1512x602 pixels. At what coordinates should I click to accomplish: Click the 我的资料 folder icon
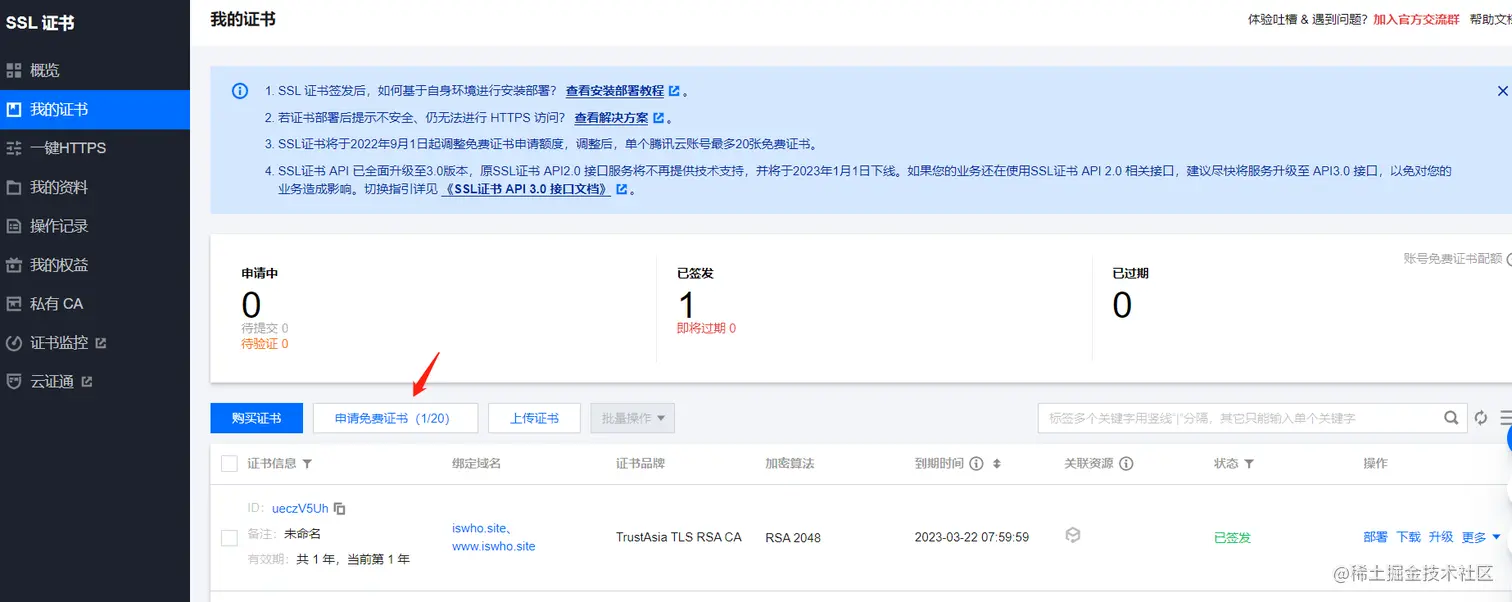coord(14,187)
